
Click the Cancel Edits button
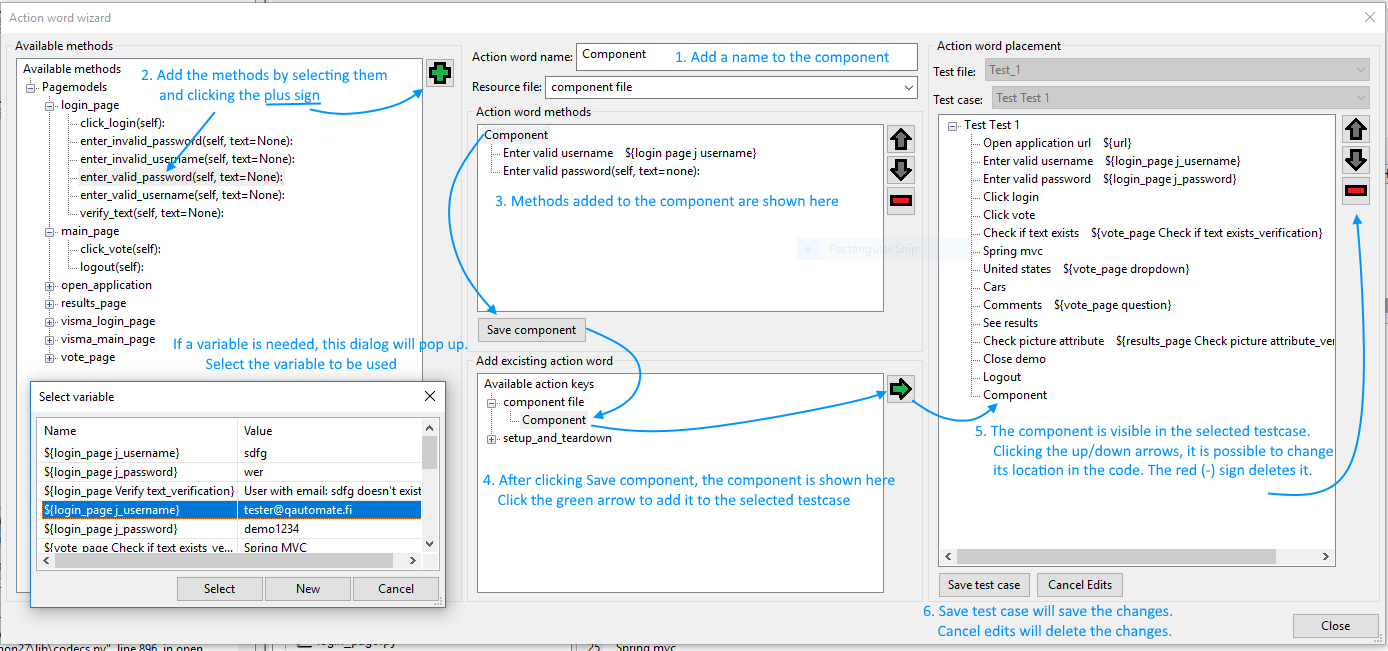coord(1079,584)
